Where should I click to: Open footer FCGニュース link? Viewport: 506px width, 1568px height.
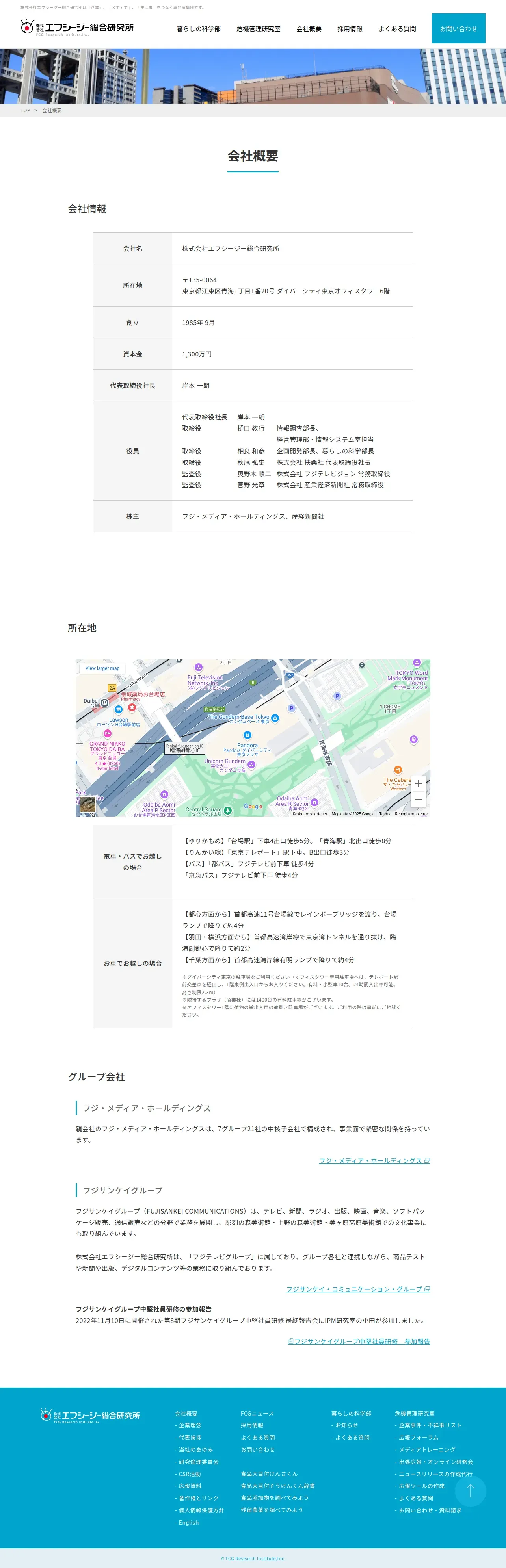(x=257, y=1413)
